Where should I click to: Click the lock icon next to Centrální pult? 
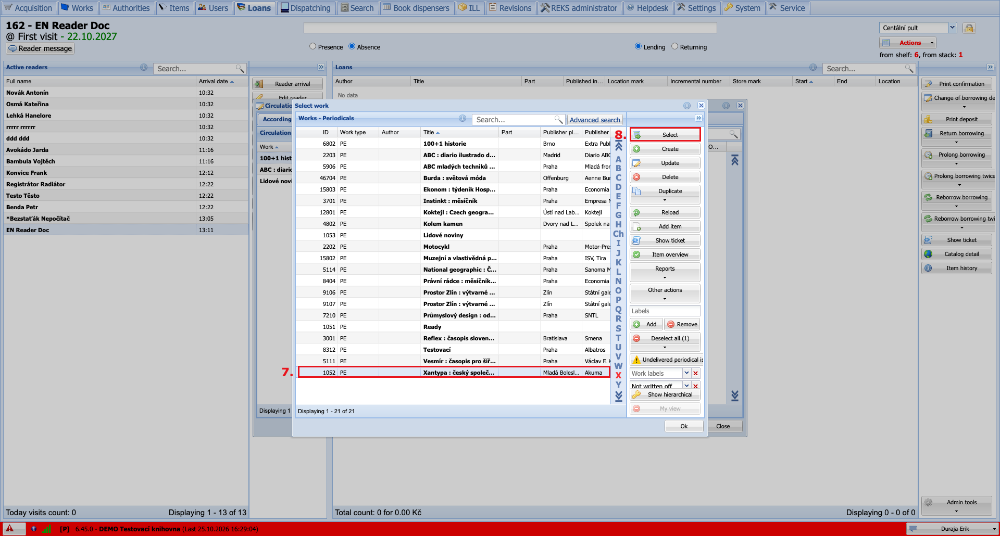pyautogui.click(x=969, y=28)
